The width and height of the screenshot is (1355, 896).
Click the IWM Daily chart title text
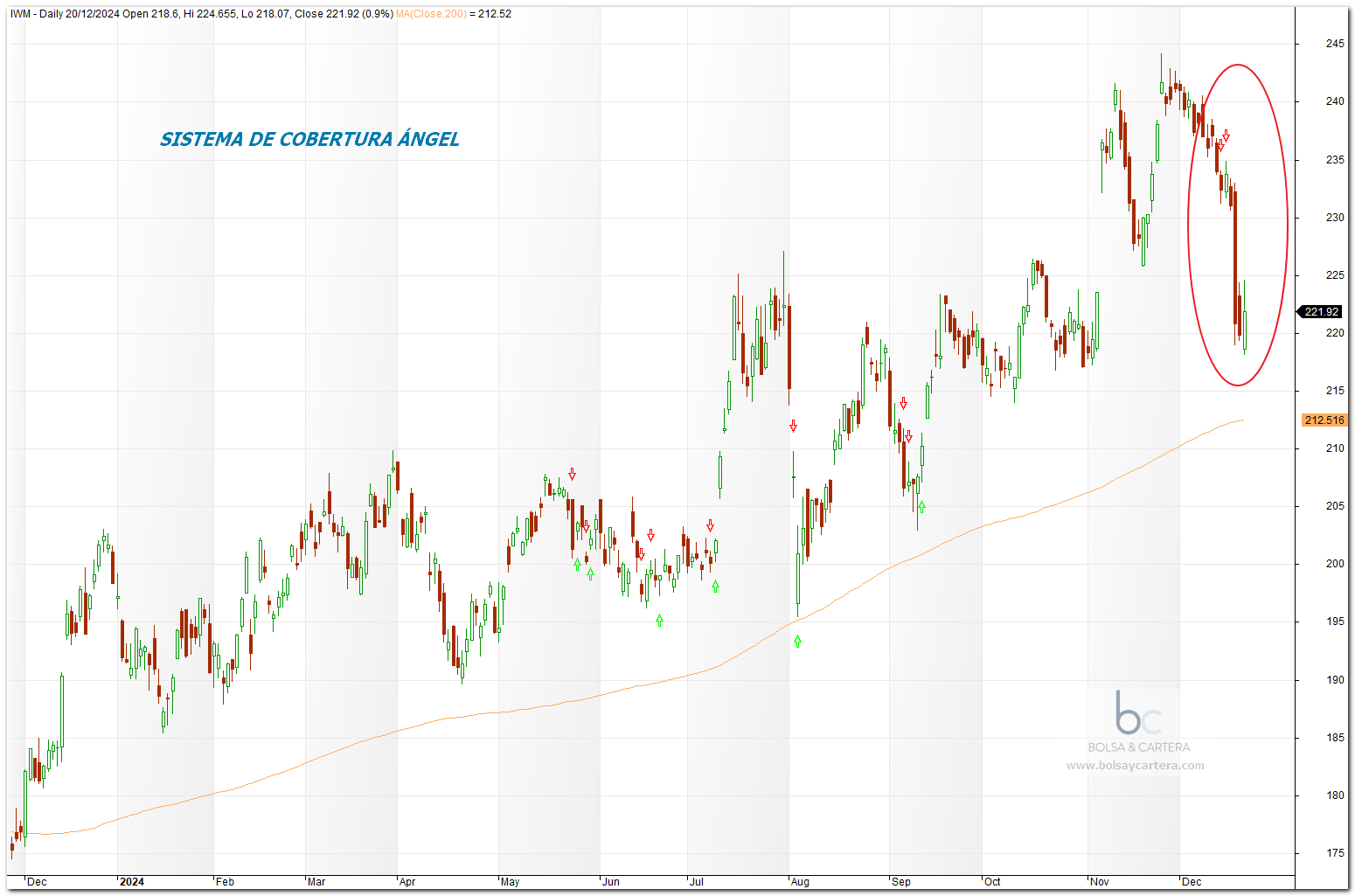(x=202, y=14)
